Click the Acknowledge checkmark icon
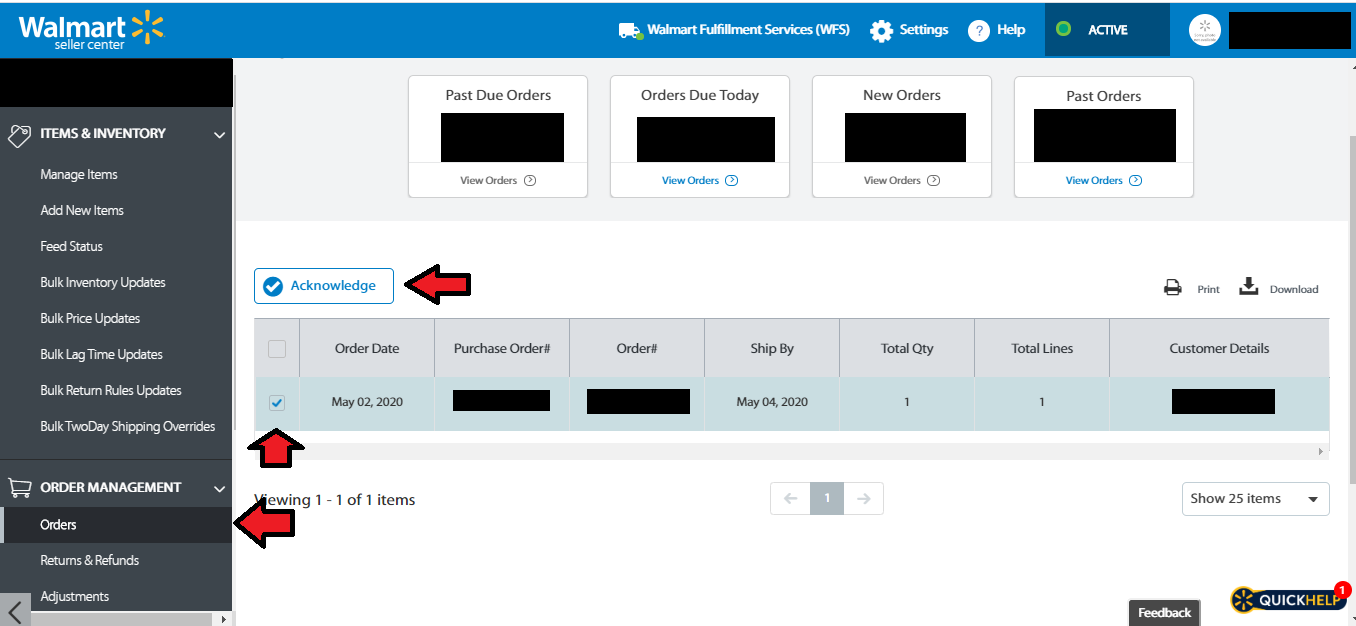Image resolution: width=1356 pixels, height=626 pixels. coord(272,286)
